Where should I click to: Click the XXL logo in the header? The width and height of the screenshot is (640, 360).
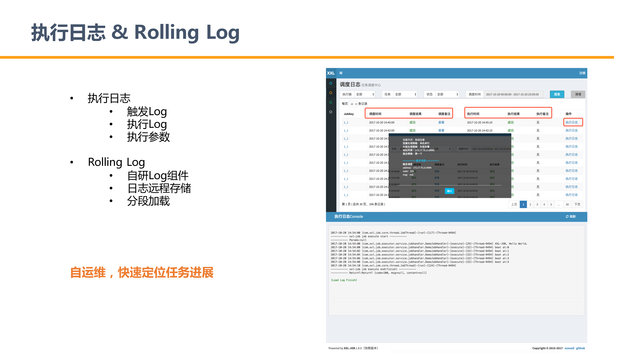coord(331,73)
